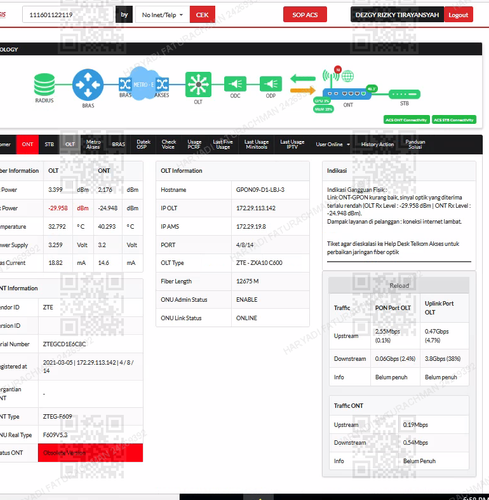Image resolution: width=489 pixels, height=500 pixels.
Task: Click Uplink Port downstream 3.8Gbps (38%) value
Action: coord(443,359)
